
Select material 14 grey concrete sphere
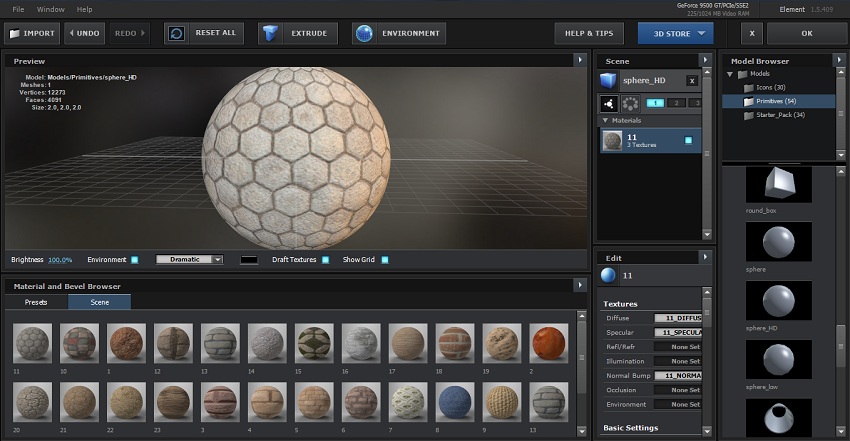(267, 343)
